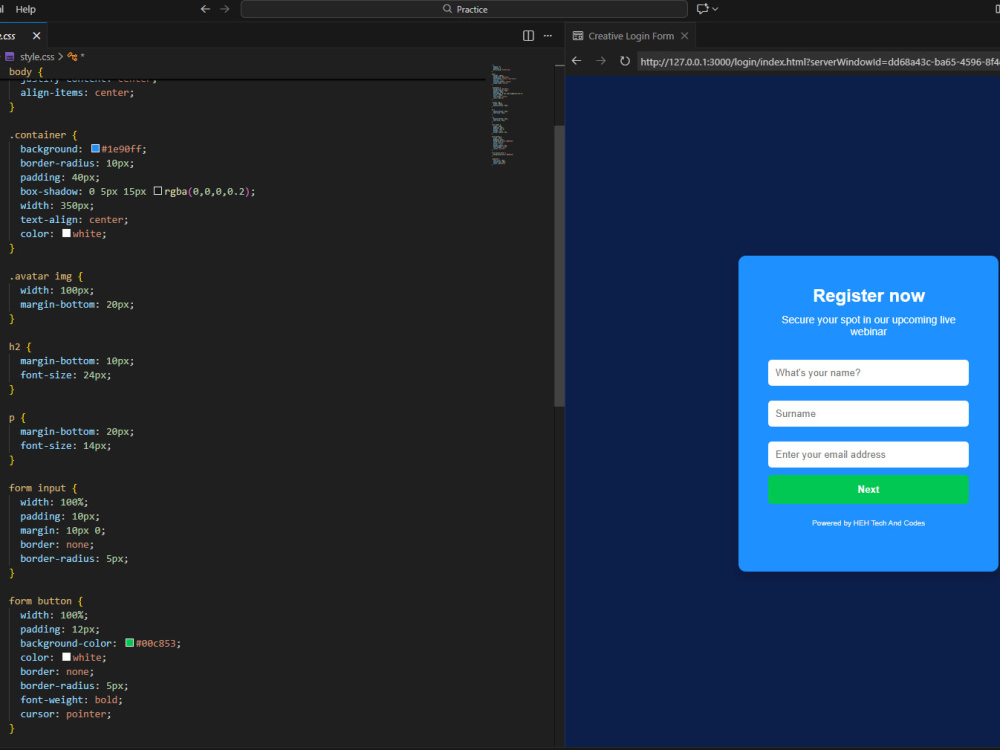
Task: Place cursor on .container selector line
Action: tap(43, 135)
